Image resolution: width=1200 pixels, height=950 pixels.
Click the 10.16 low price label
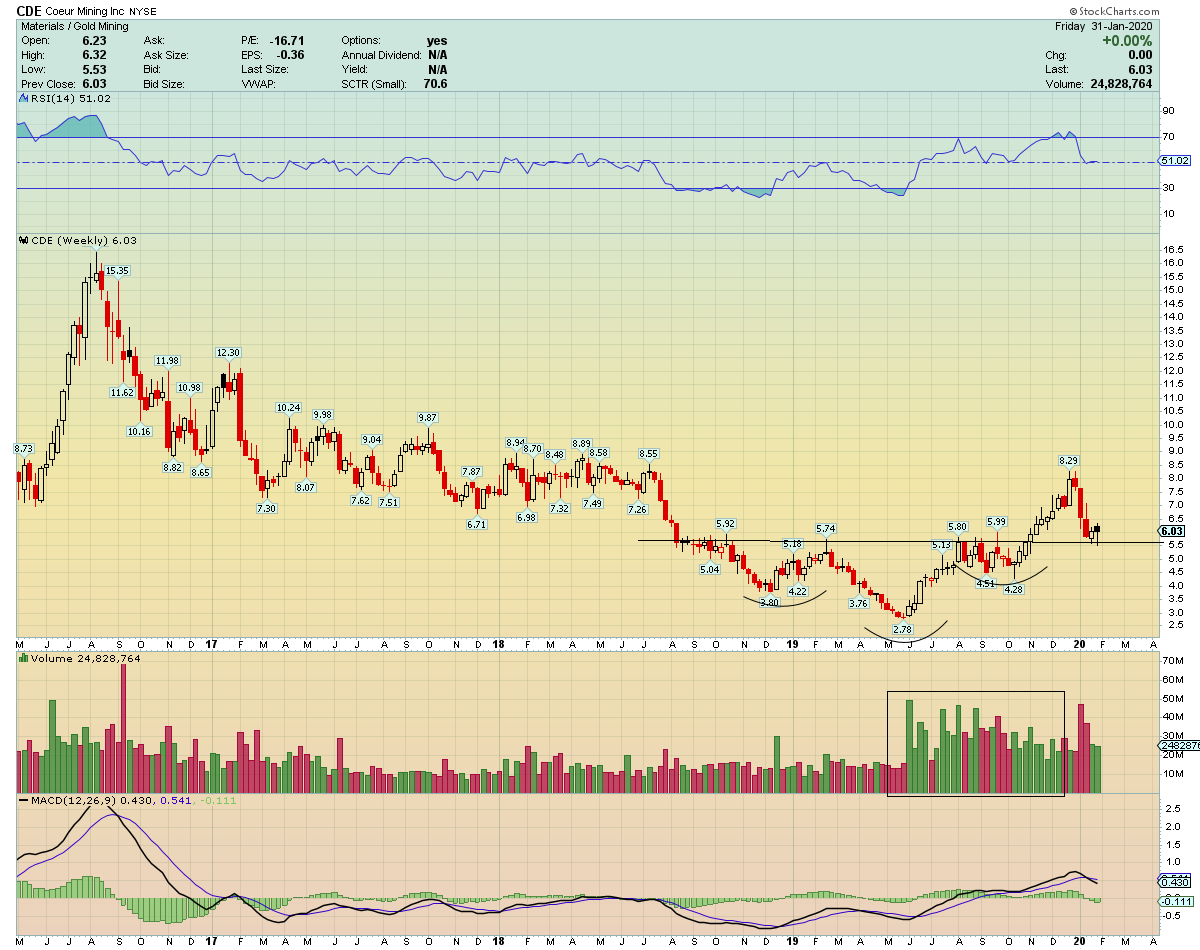[x=139, y=432]
